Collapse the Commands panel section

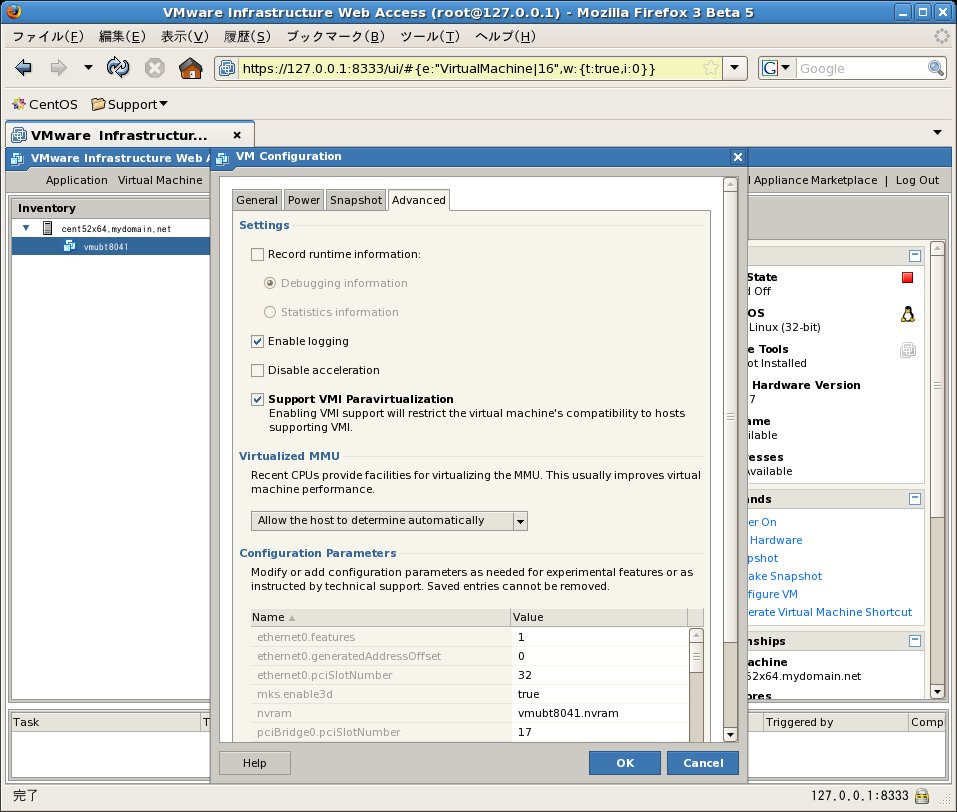914,499
